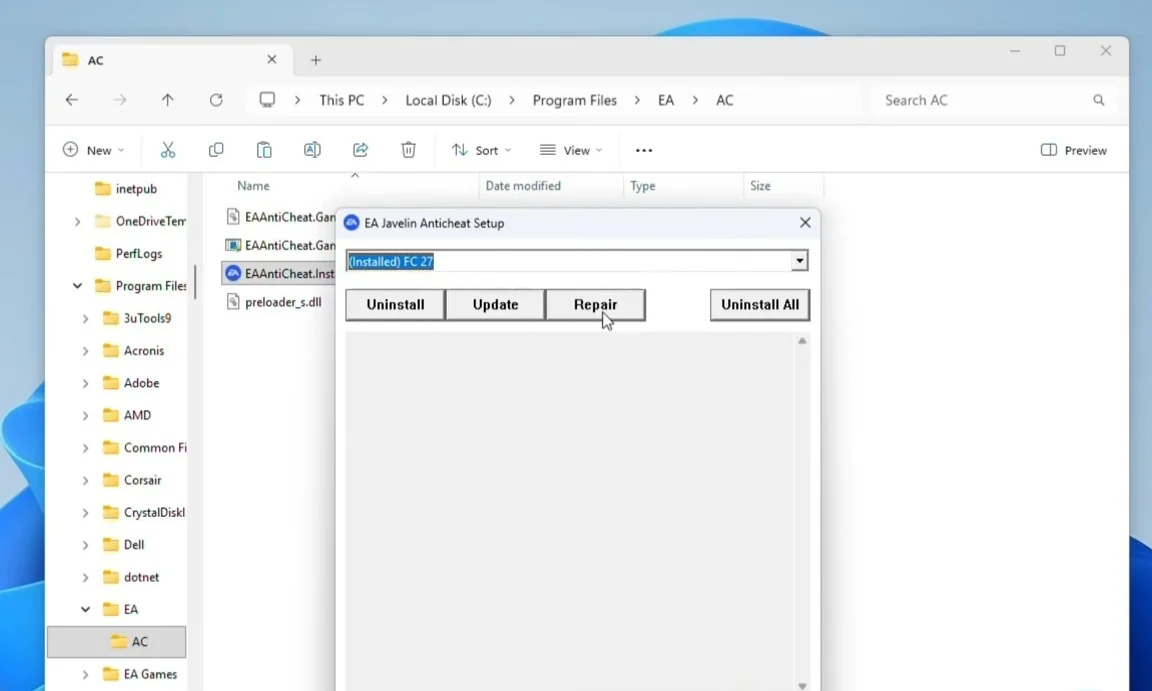Open the See more ellipsis menu
The height and width of the screenshot is (691, 1152).
click(x=644, y=151)
